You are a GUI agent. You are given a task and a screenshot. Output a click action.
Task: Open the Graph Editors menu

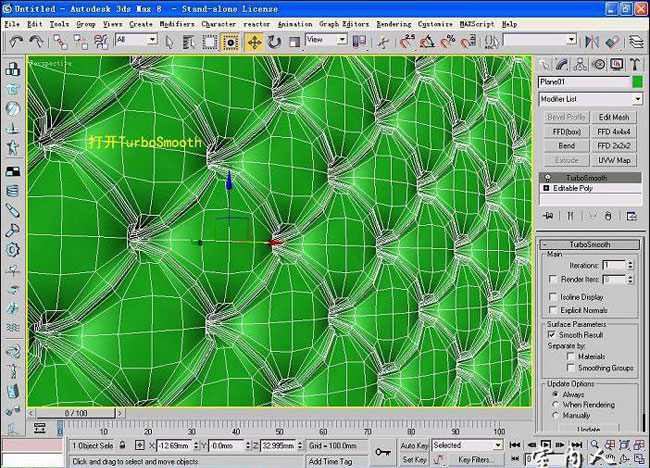tap(344, 24)
